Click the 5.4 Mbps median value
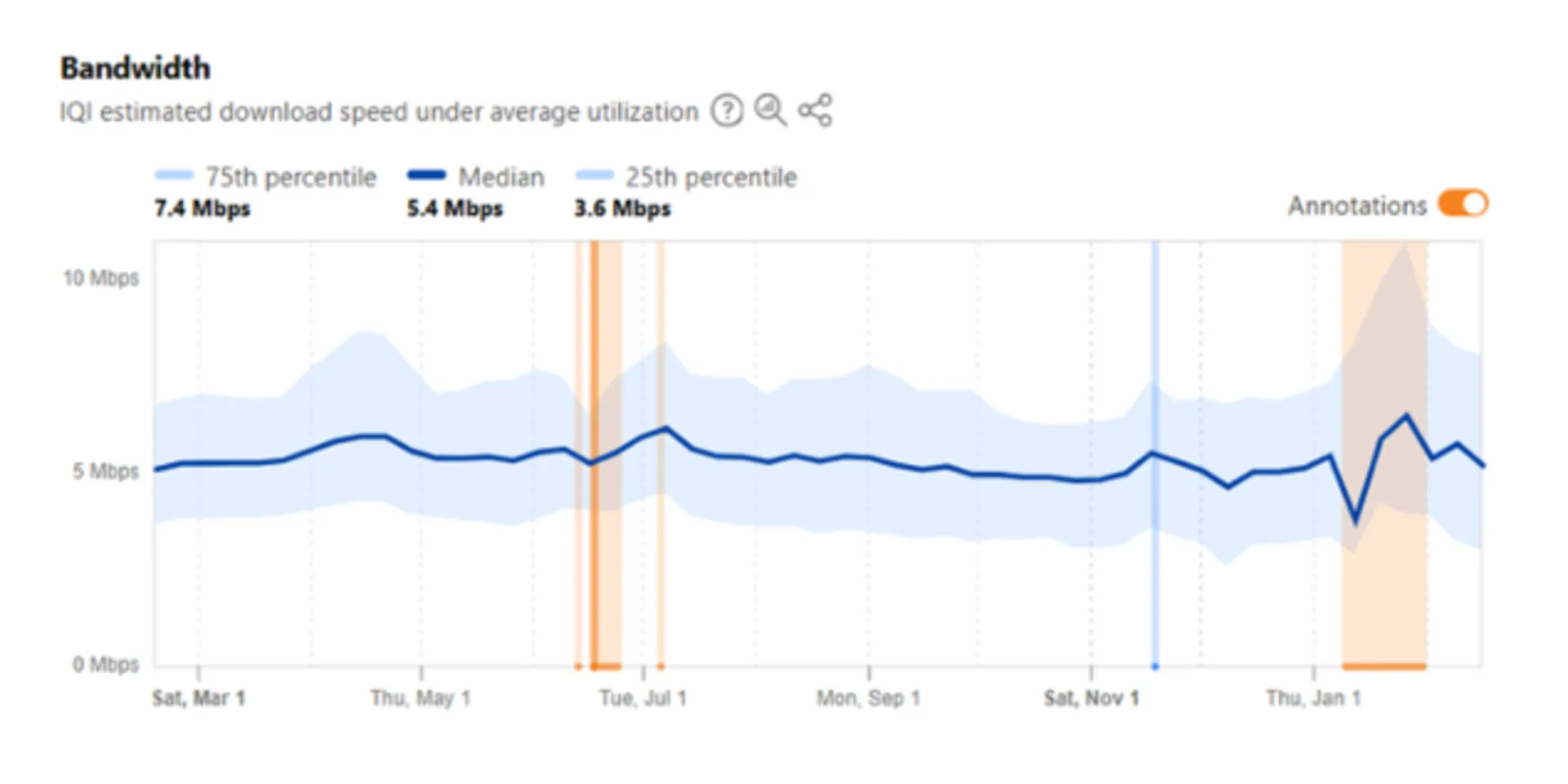This screenshot has width=1568, height=784. tap(455, 209)
